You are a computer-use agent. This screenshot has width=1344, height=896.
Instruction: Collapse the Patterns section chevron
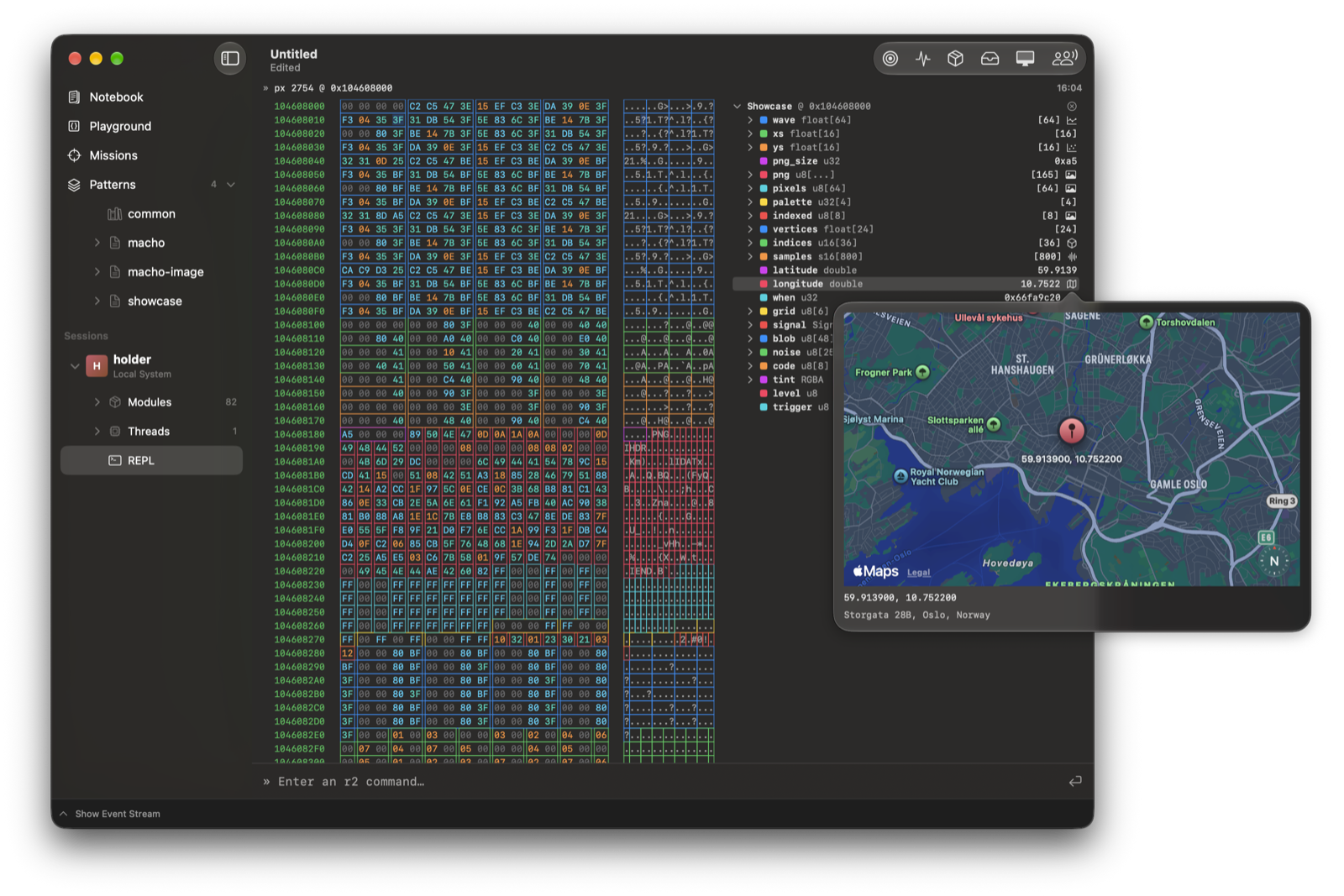(231, 185)
